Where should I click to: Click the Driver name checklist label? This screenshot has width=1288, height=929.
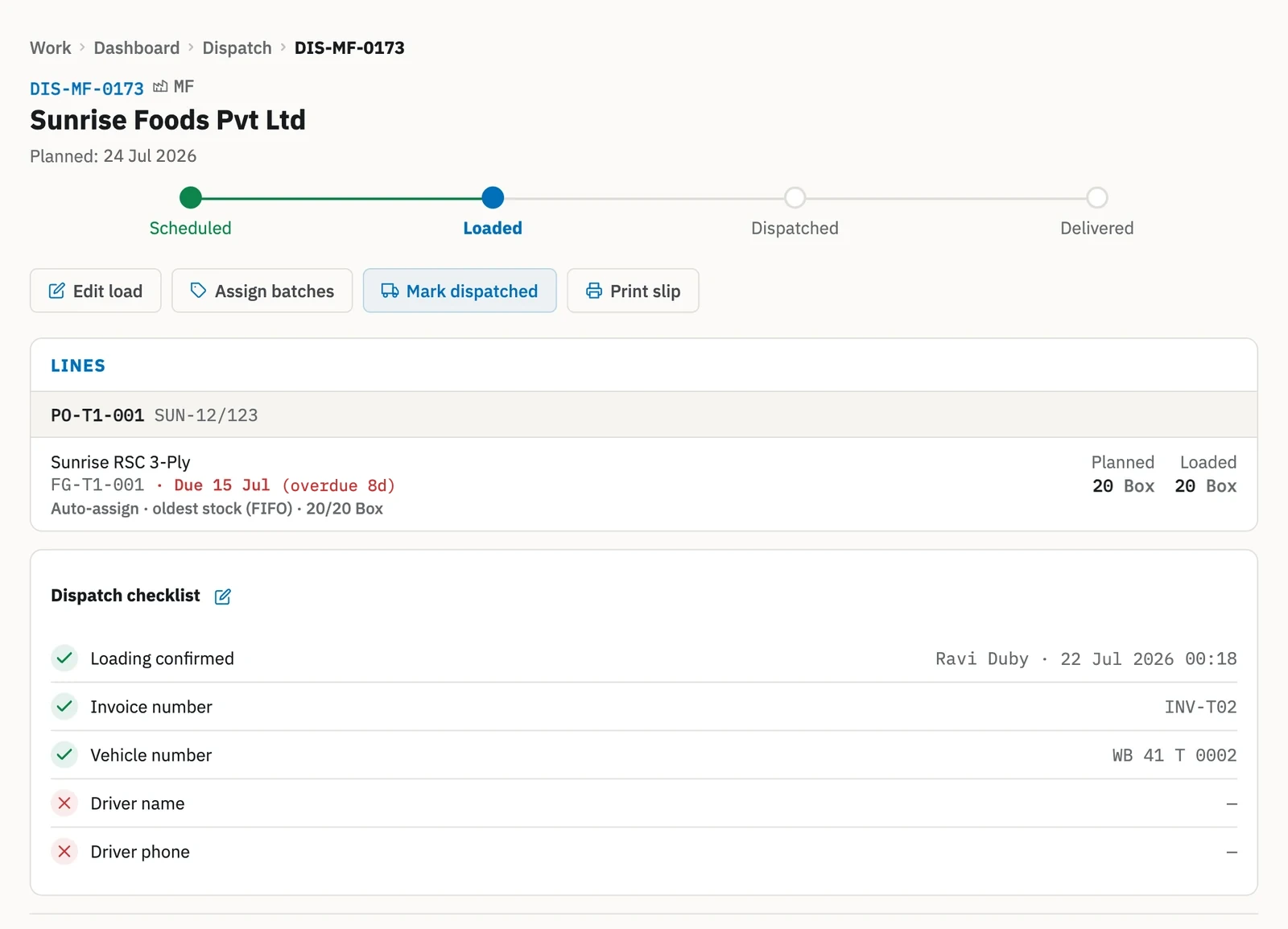click(x=138, y=803)
